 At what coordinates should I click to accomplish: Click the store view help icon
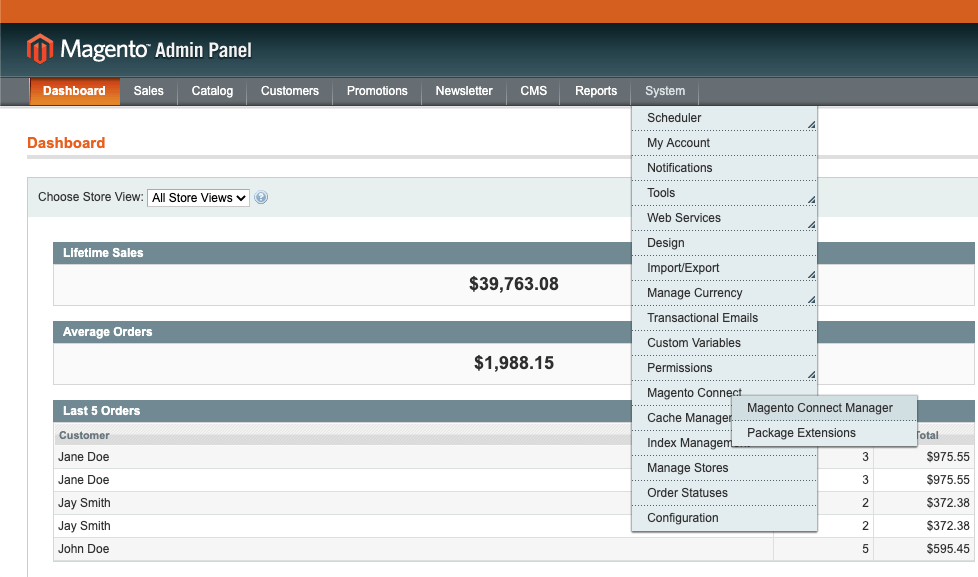(261, 198)
